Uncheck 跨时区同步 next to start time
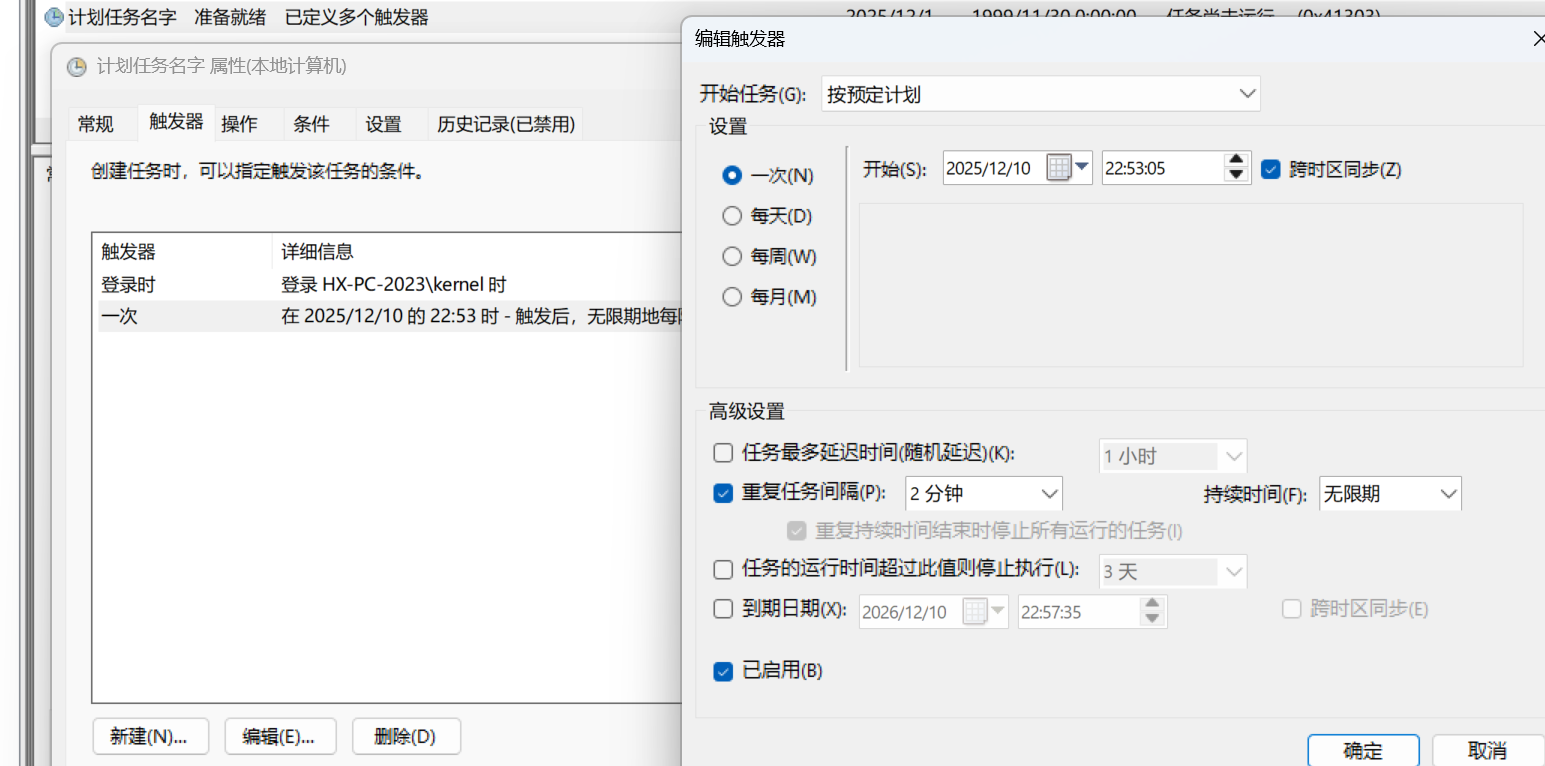The height and width of the screenshot is (766, 1545). [x=1271, y=169]
